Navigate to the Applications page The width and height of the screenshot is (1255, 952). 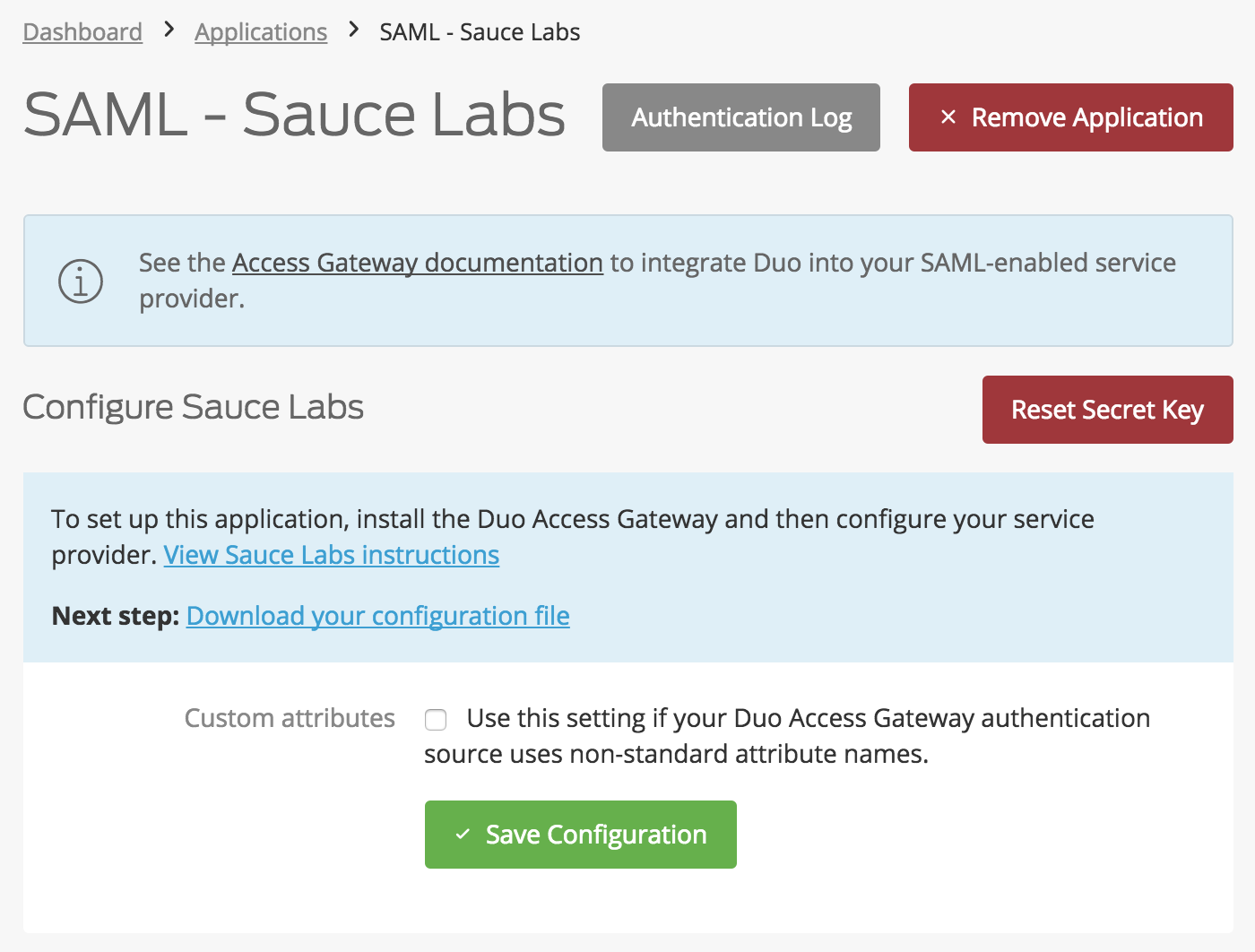(261, 31)
